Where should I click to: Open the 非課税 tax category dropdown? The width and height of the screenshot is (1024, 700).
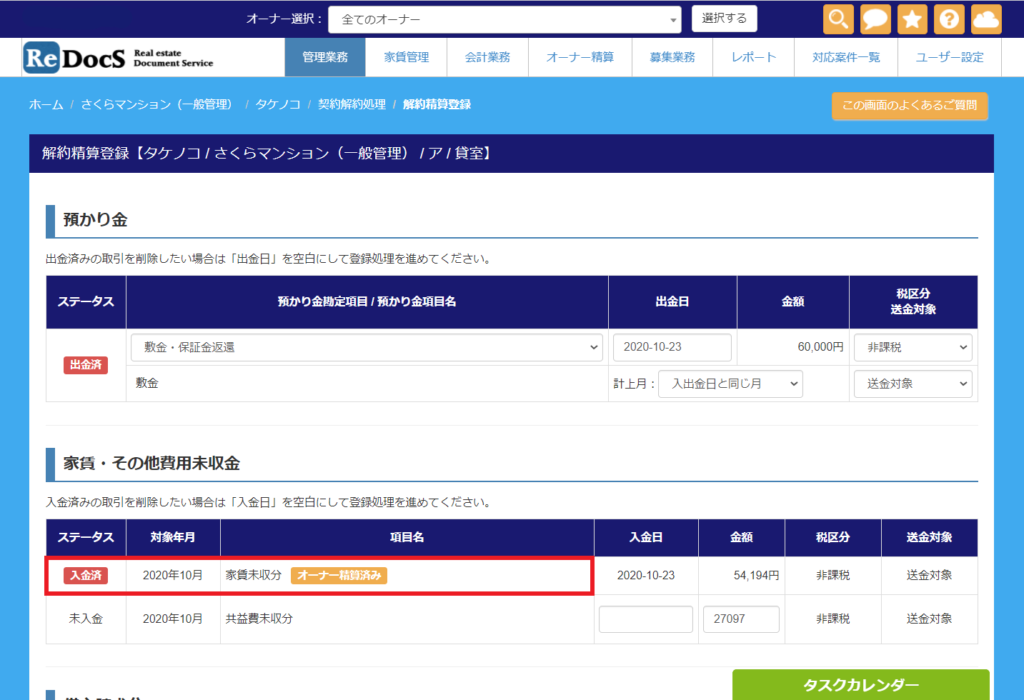click(913, 347)
